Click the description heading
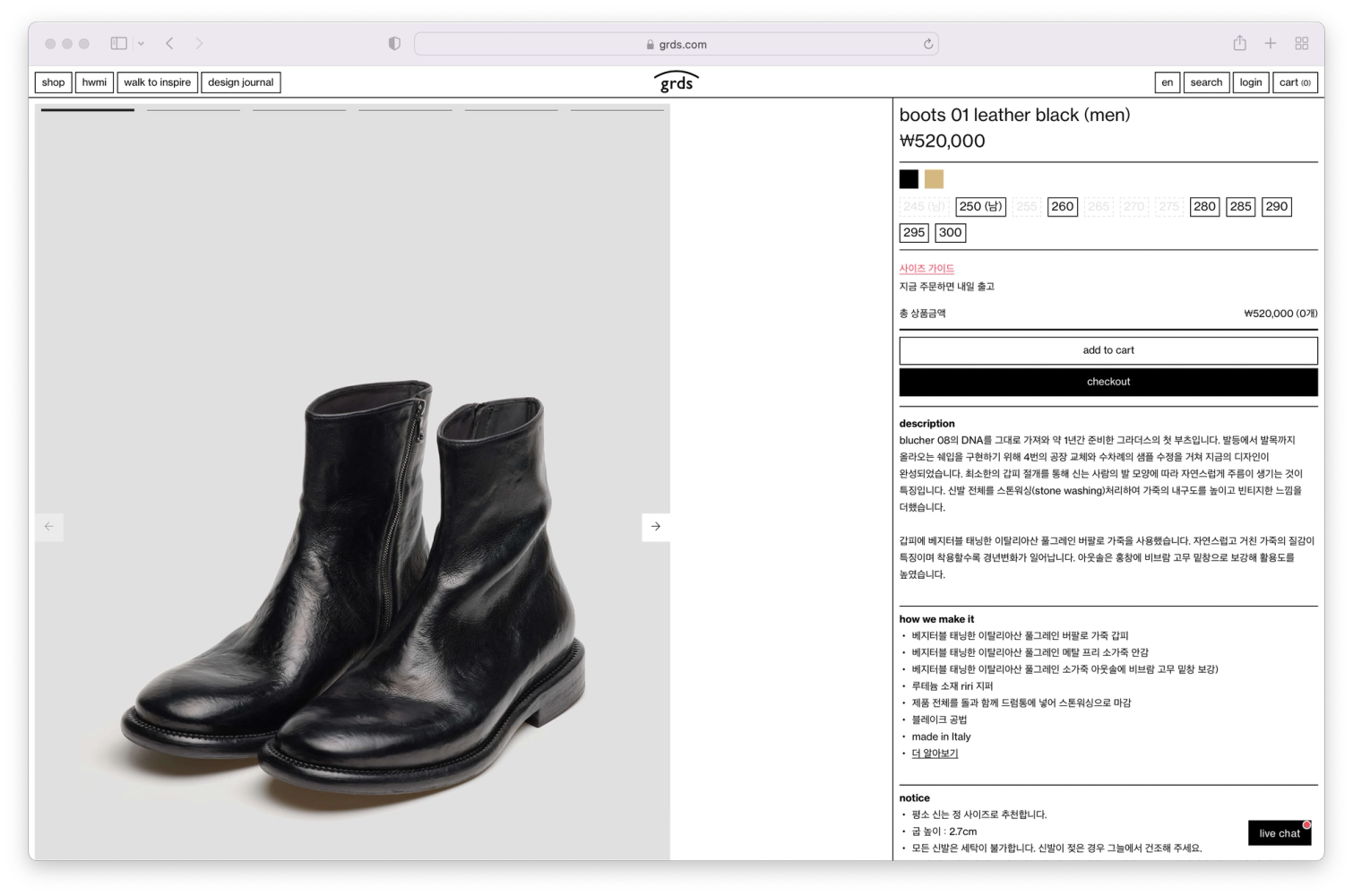1353x896 pixels. coord(927,424)
